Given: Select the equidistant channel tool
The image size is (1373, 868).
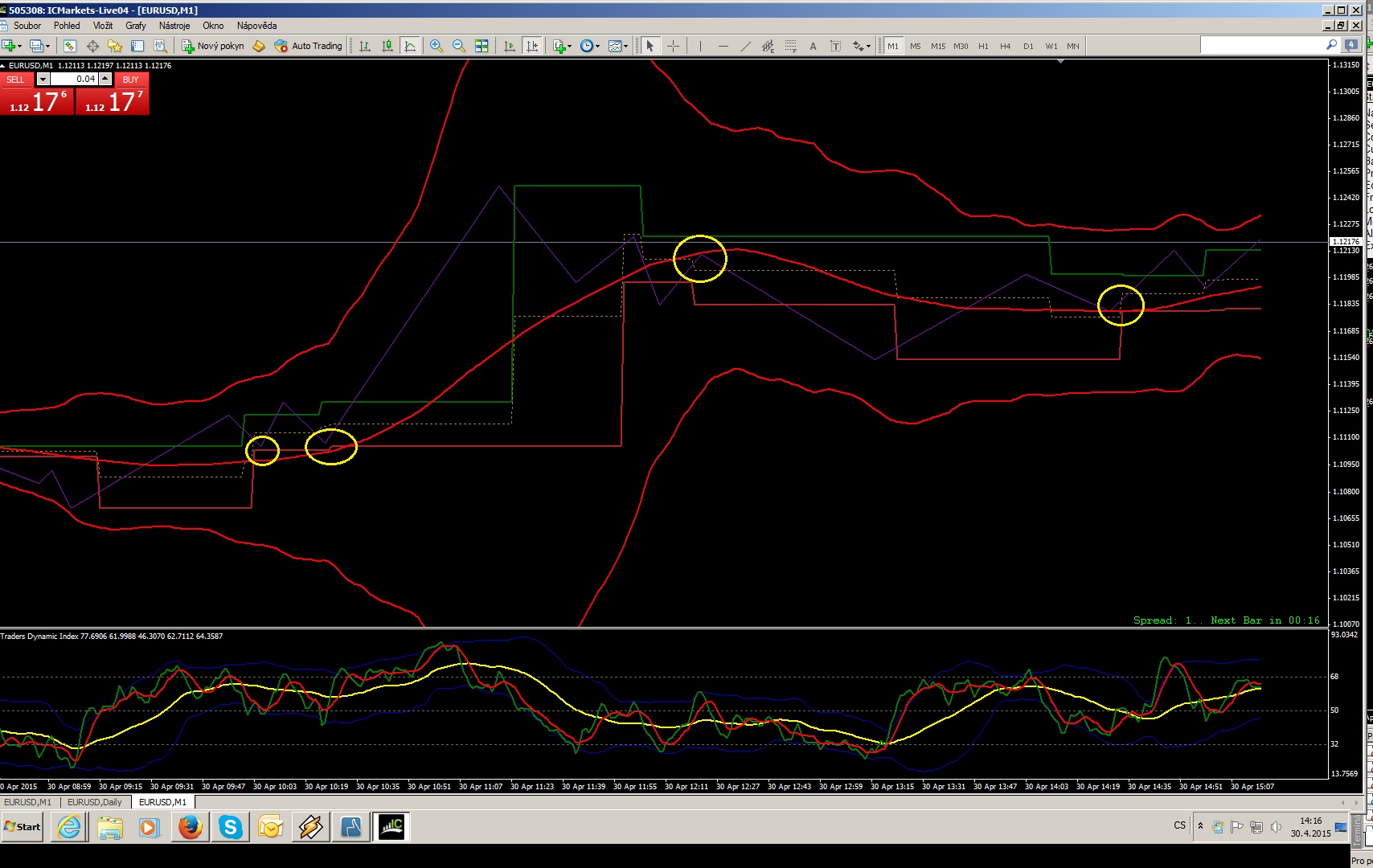Looking at the screenshot, I should coord(768,46).
